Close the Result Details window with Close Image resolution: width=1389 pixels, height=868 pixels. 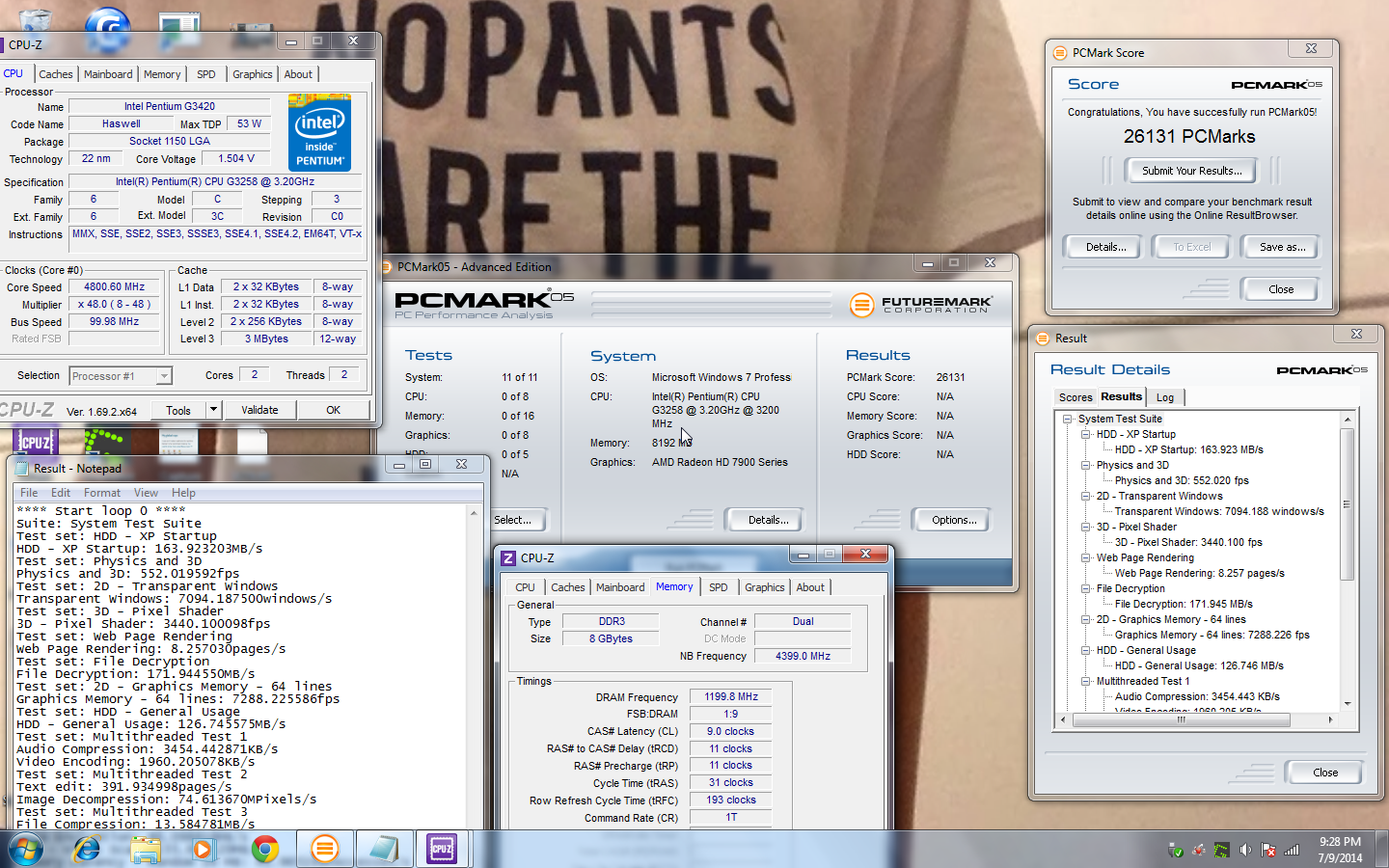tap(1325, 773)
